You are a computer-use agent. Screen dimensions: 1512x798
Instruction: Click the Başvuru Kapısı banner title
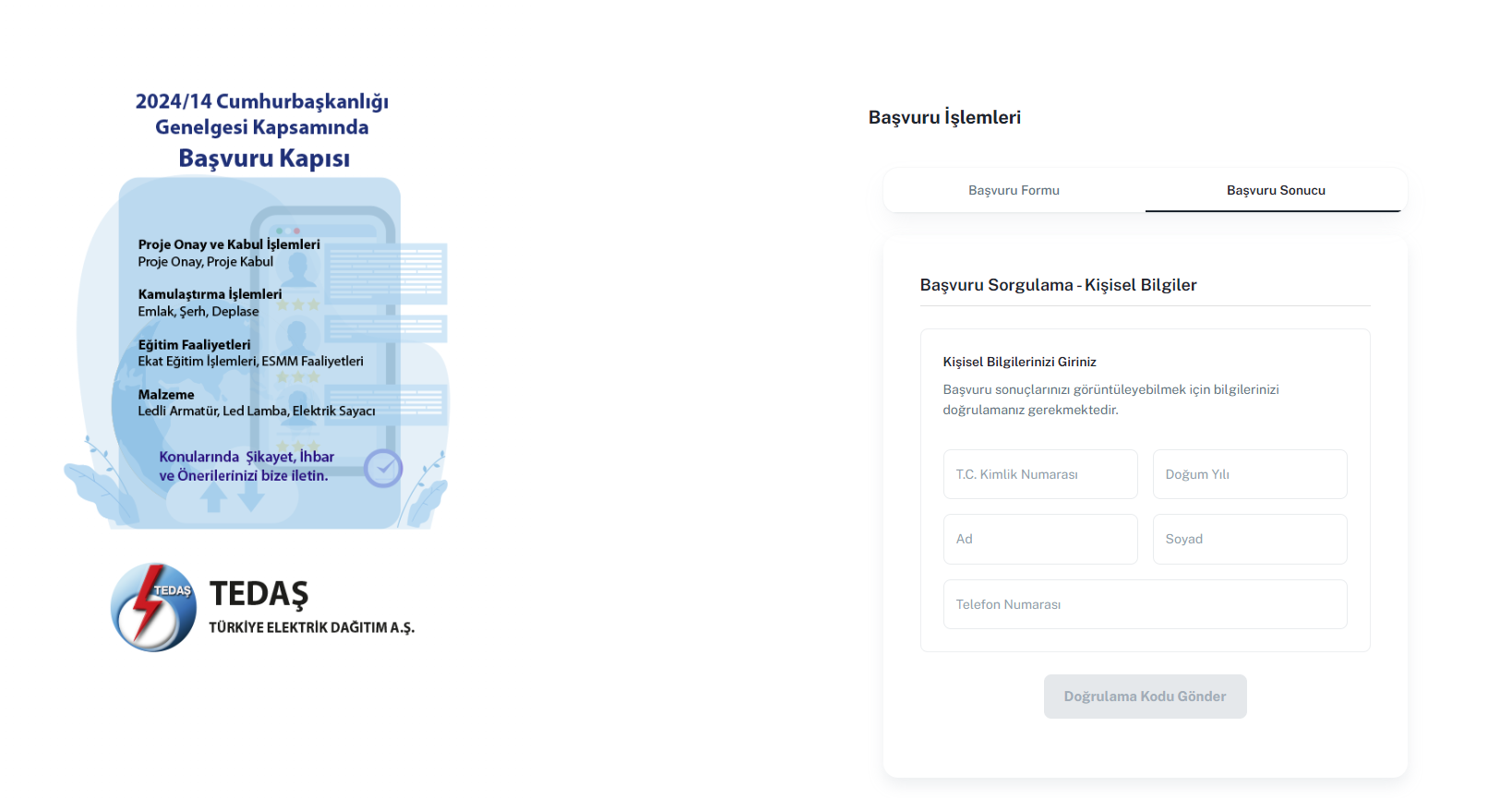click(x=264, y=159)
